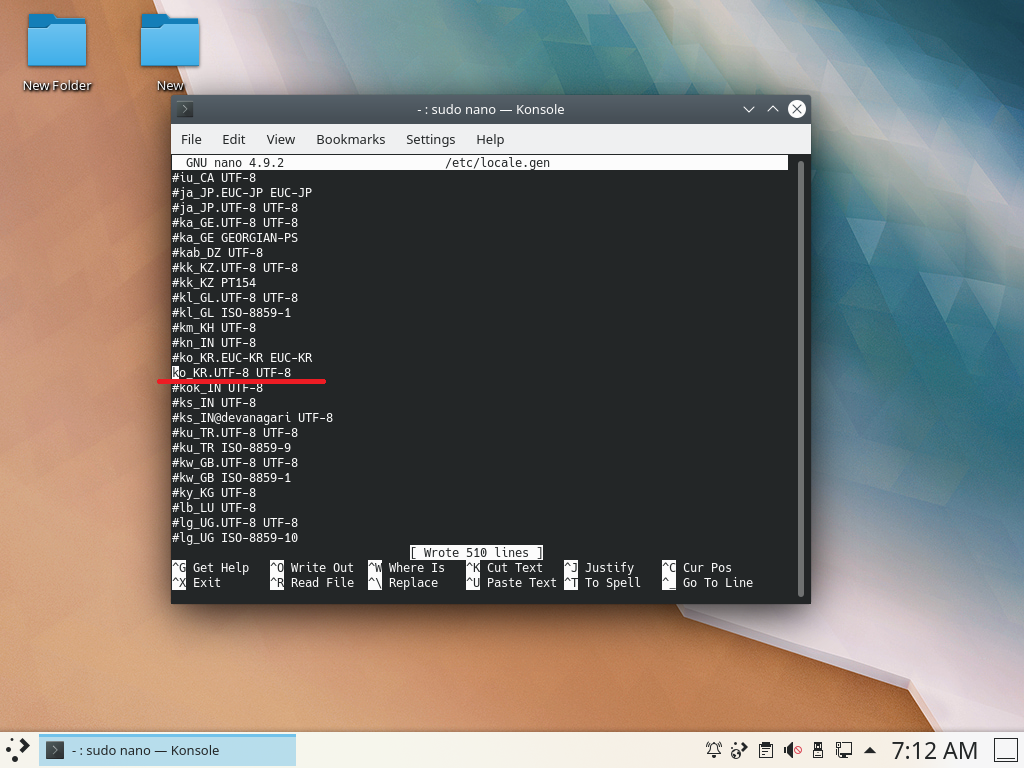Click the line #ko_KR.EUC-KR EUC-KR

(x=242, y=358)
